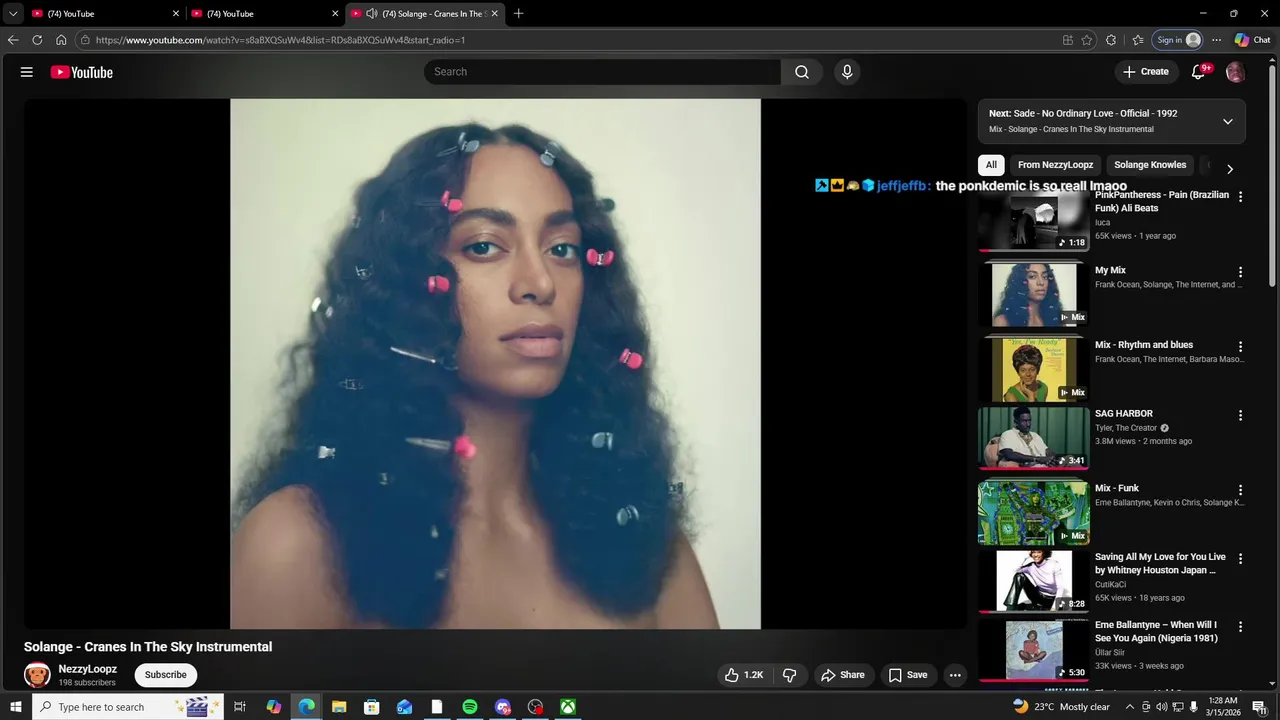Close the Solange - Cranes In The tab
This screenshot has width=1280, height=720.
[x=494, y=14]
